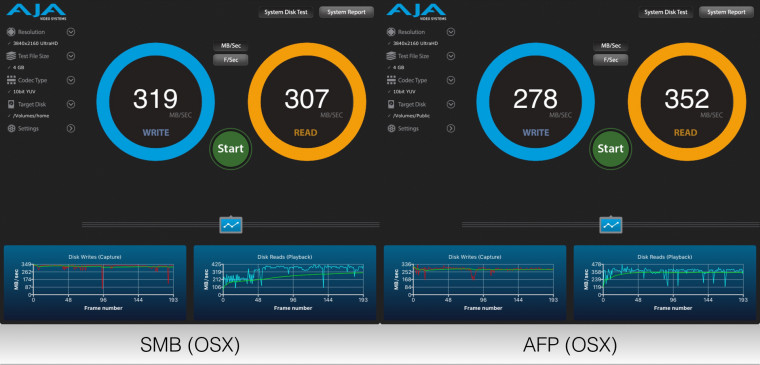Click Target Disk icon in SMB window

[11, 104]
